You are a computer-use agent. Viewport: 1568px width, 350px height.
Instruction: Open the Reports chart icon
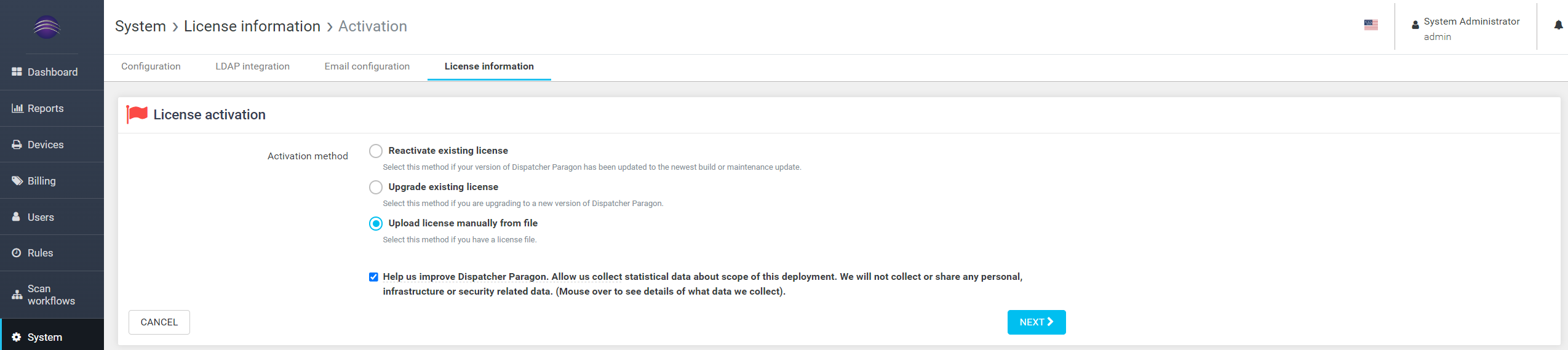pyautogui.click(x=17, y=108)
